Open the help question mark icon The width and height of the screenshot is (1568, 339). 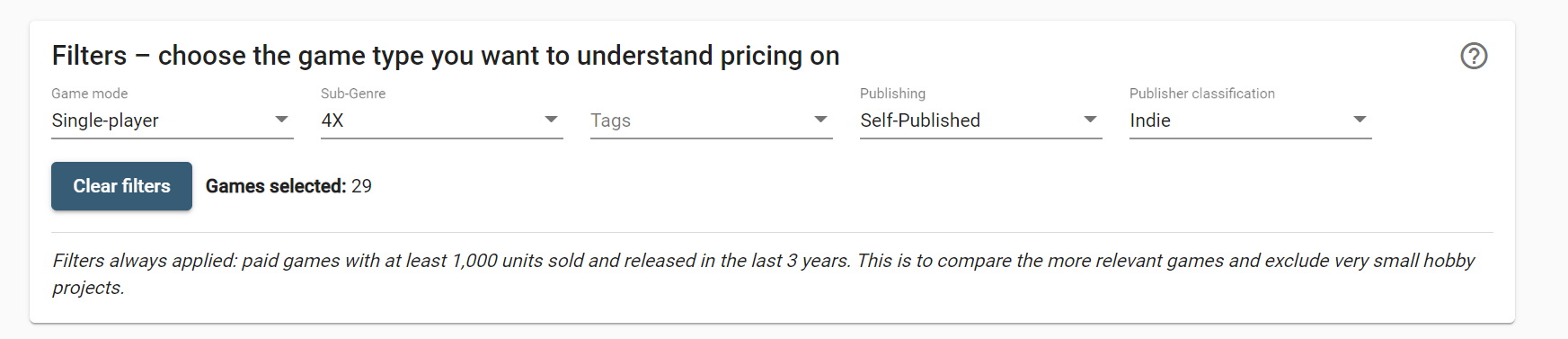[x=1474, y=56]
